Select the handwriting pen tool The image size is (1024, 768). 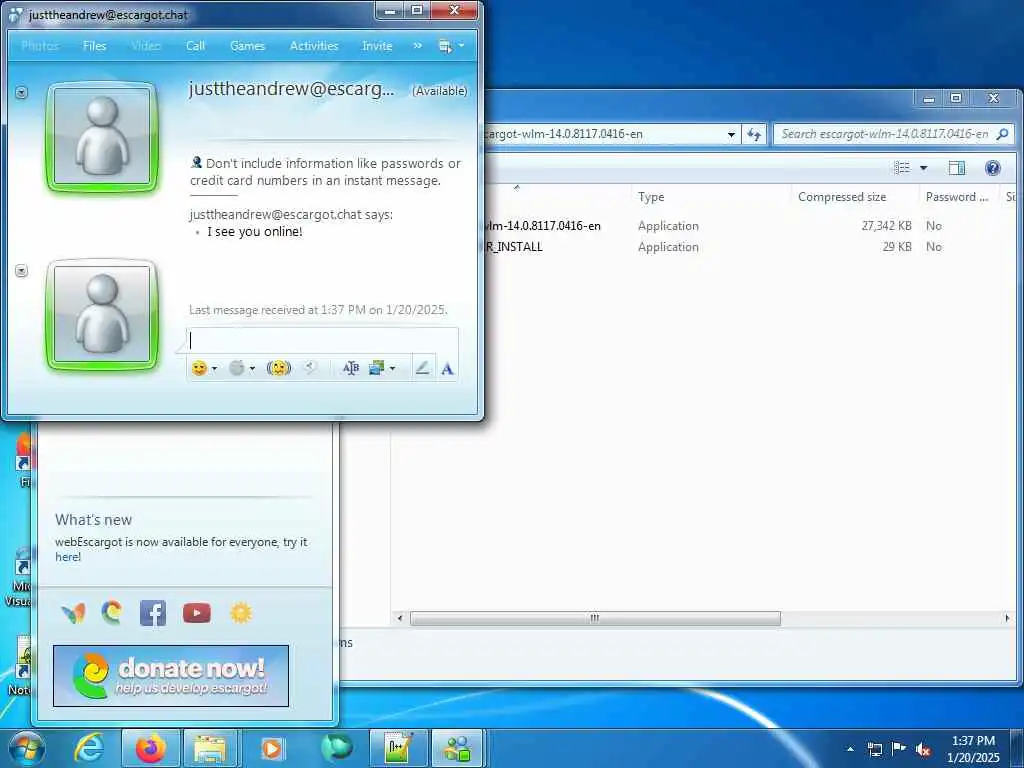(x=423, y=368)
